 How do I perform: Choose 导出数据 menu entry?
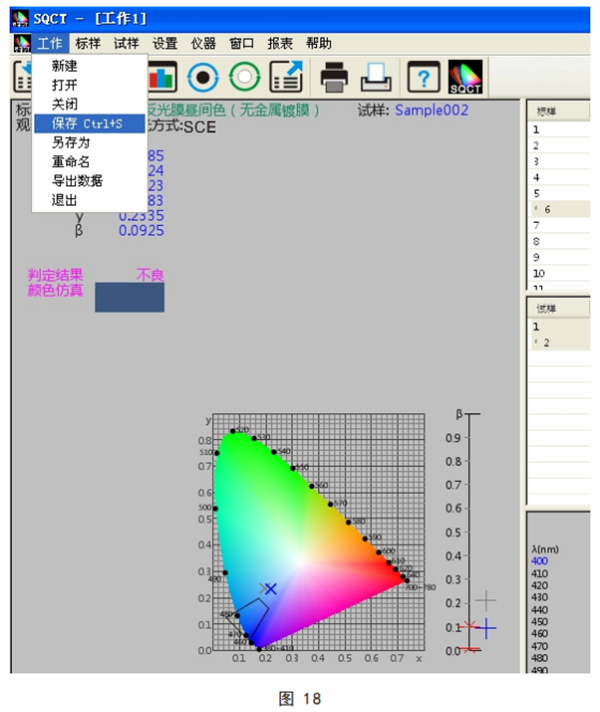click(x=77, y=181)
